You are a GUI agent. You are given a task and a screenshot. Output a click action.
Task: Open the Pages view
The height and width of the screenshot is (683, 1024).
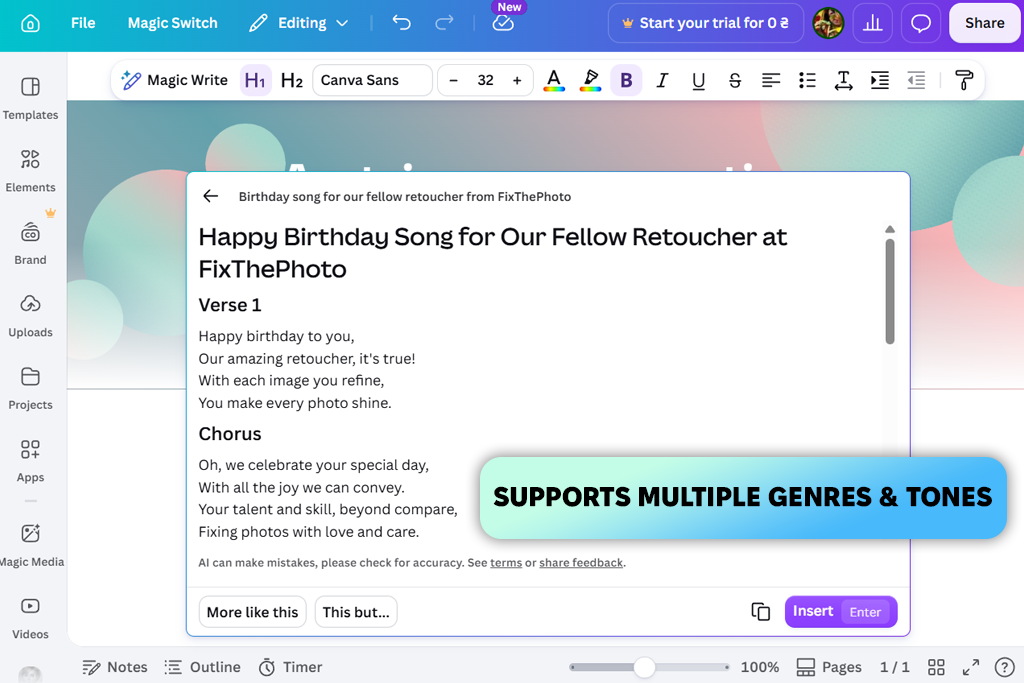point(829,667)
